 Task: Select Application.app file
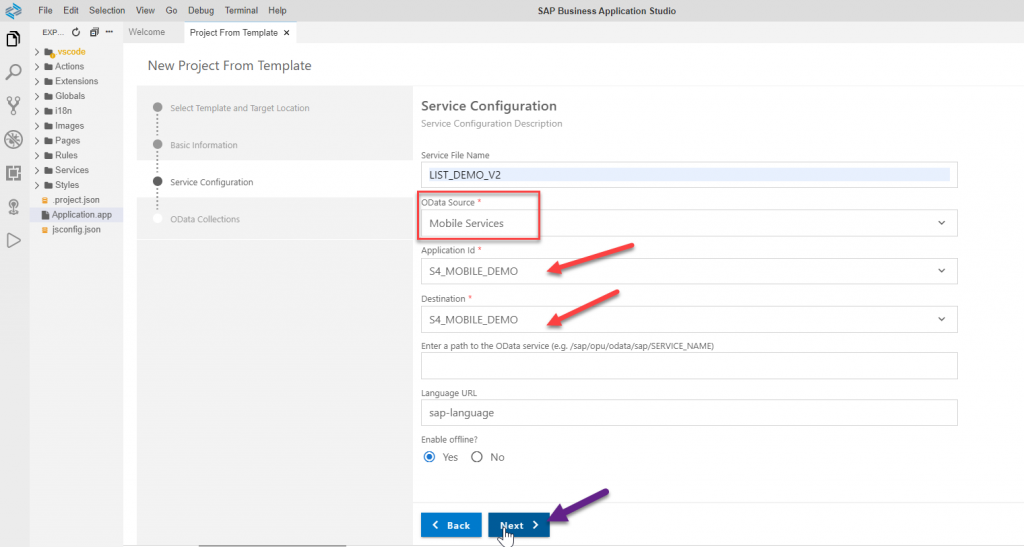(76, 215)
